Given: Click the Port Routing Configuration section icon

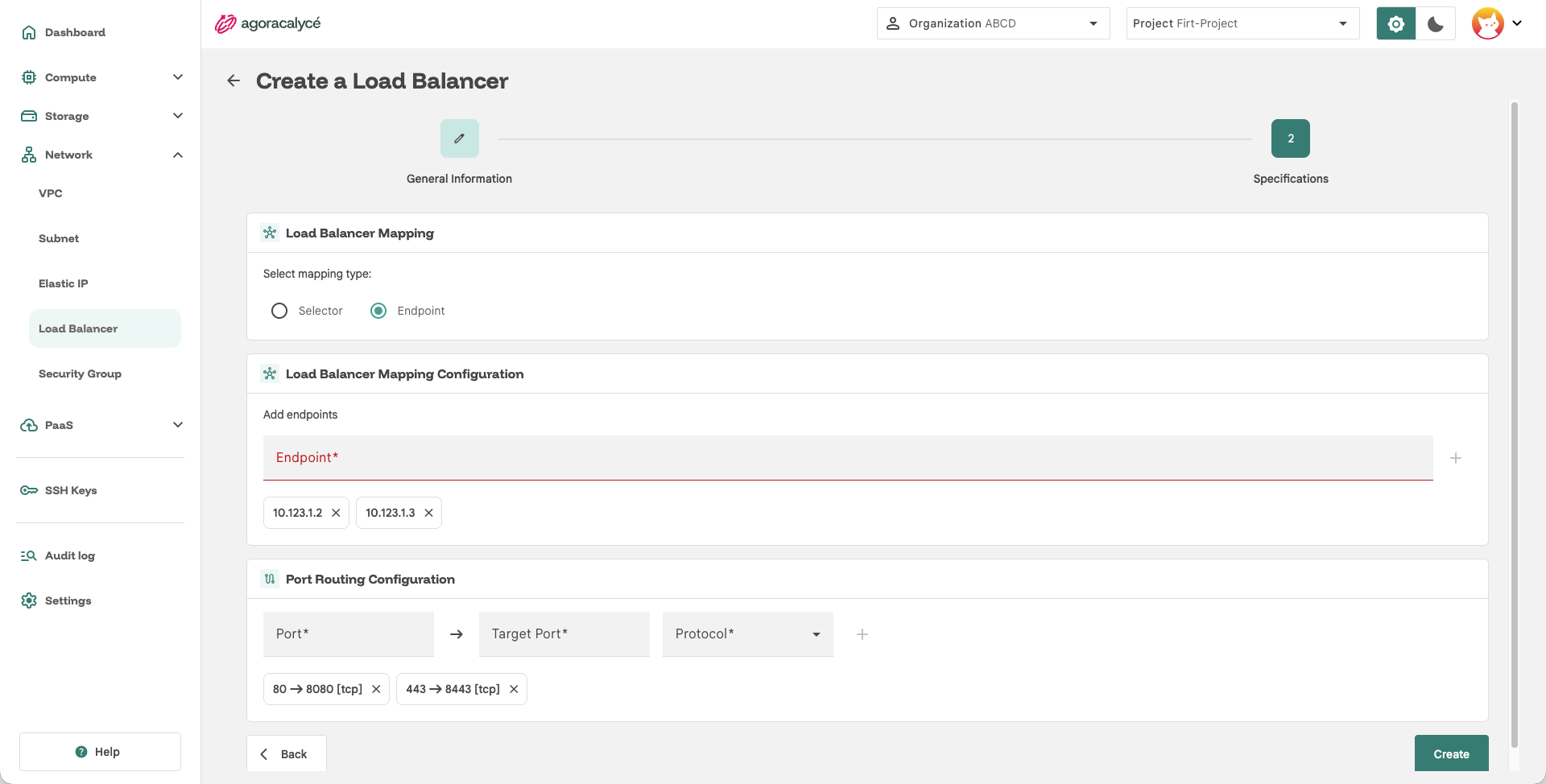Looking at the screenshot, I should click(x=270, y=579).
